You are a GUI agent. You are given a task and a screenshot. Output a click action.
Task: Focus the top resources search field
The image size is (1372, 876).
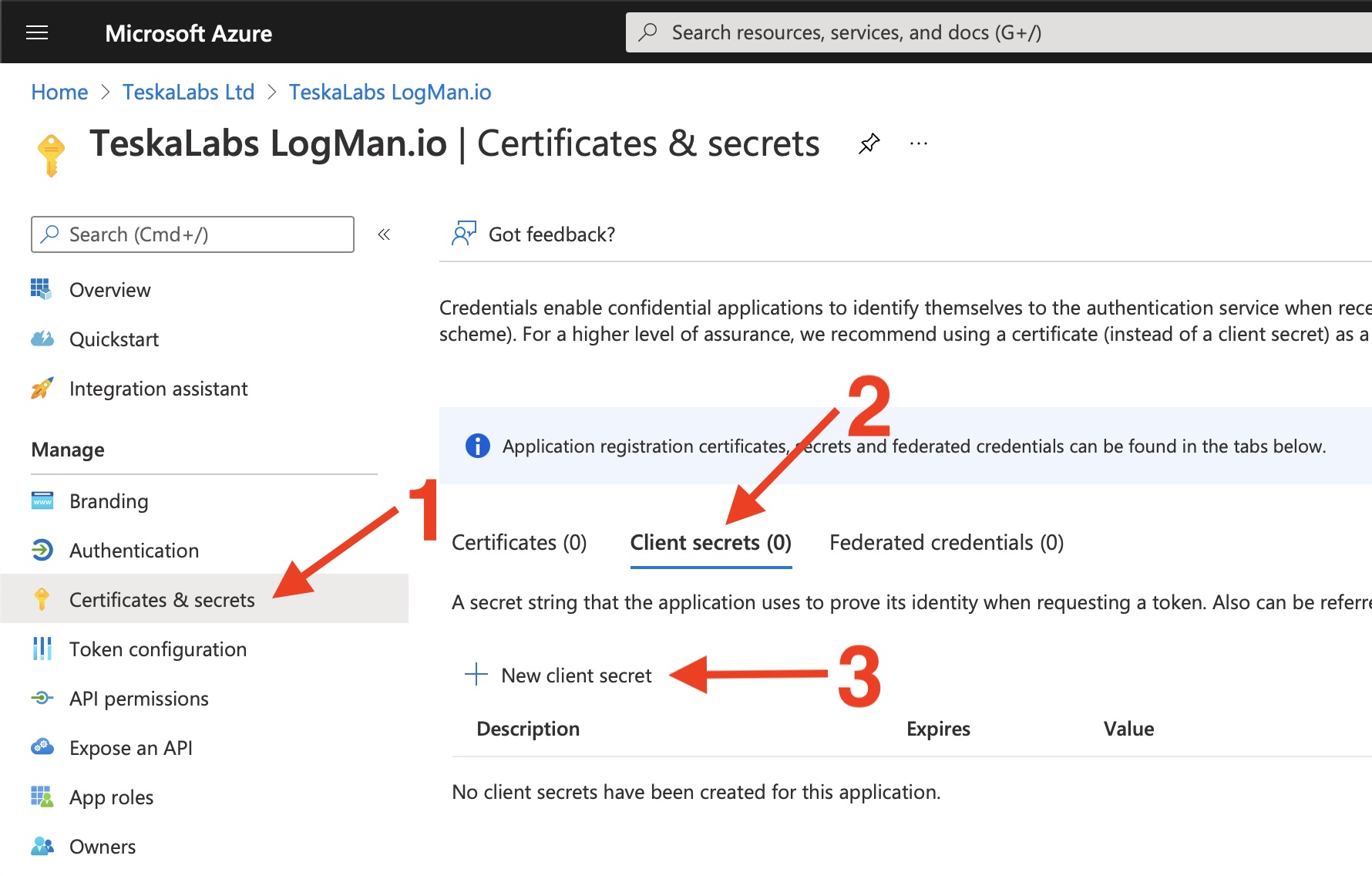(999, 32)
